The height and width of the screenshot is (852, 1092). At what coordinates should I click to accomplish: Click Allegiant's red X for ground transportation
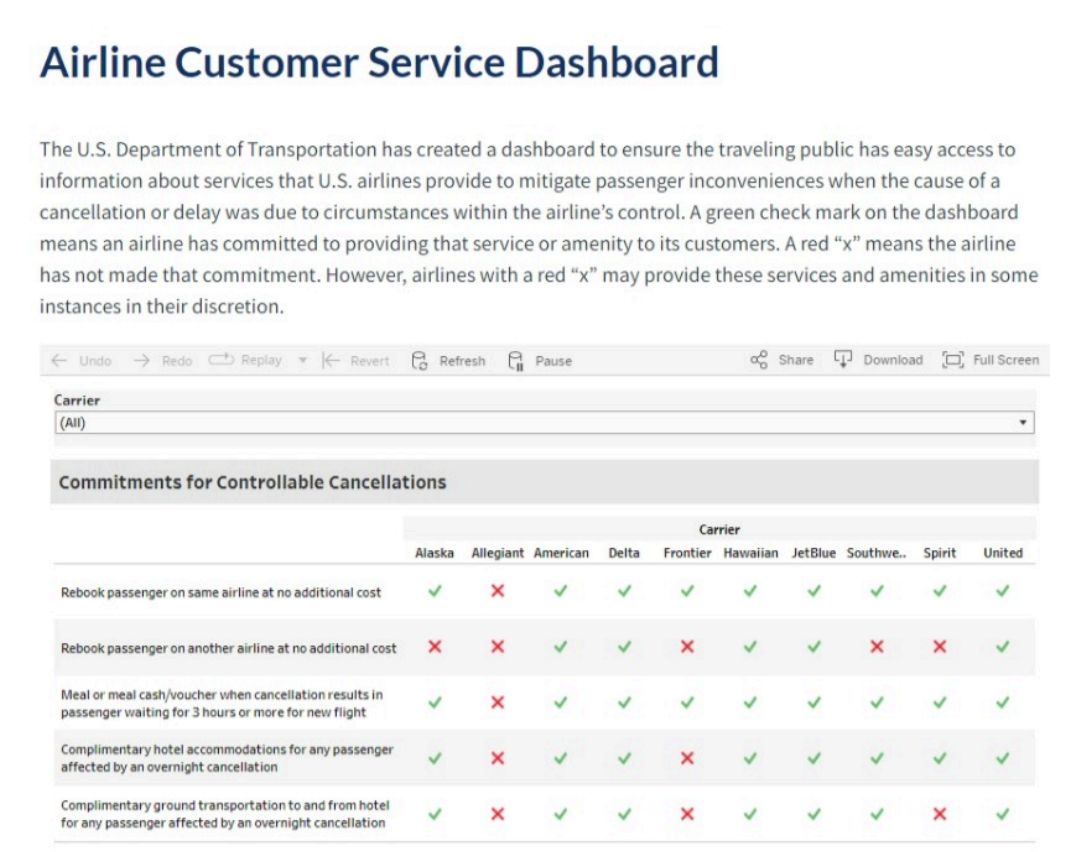pos(497,814)
